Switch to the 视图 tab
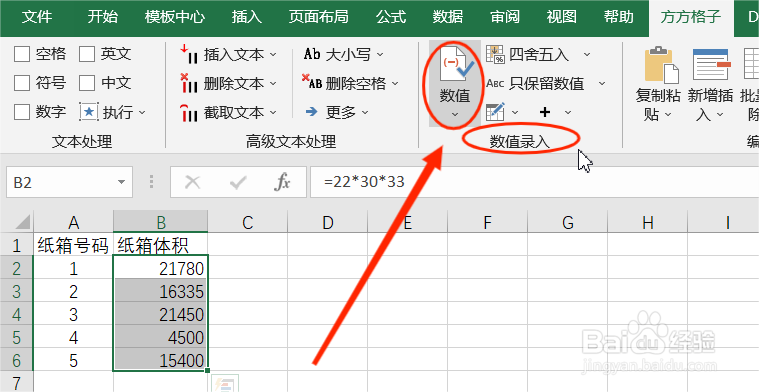759x392 pixels. point(562,17)
